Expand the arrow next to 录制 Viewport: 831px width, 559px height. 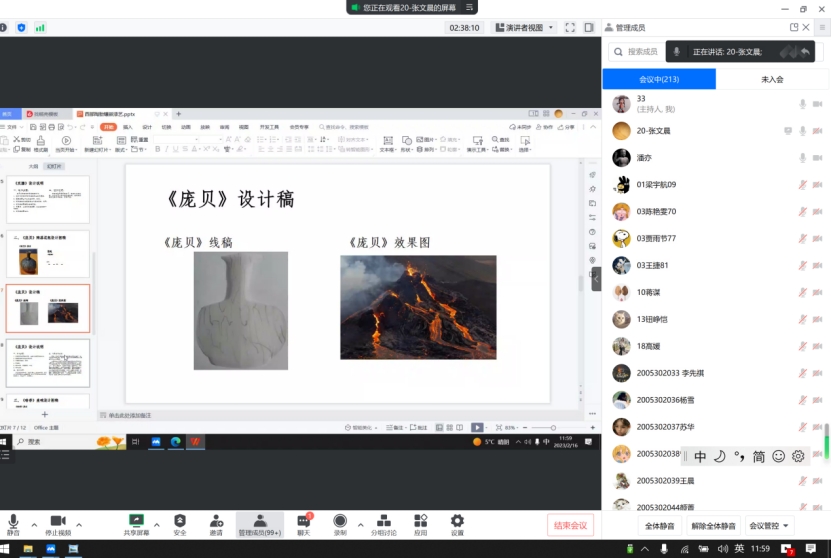[x=360, y=525]
